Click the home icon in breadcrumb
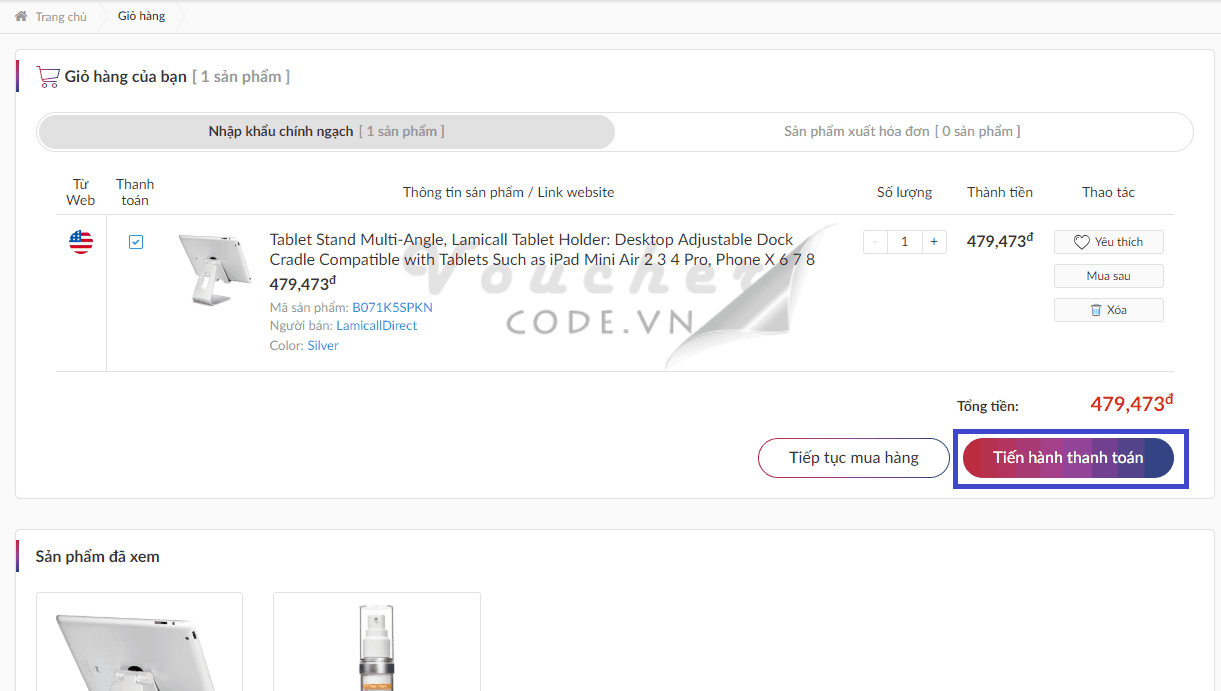Image resolution: width=1221 pixels, height=691 pixels. coord(21,16)
